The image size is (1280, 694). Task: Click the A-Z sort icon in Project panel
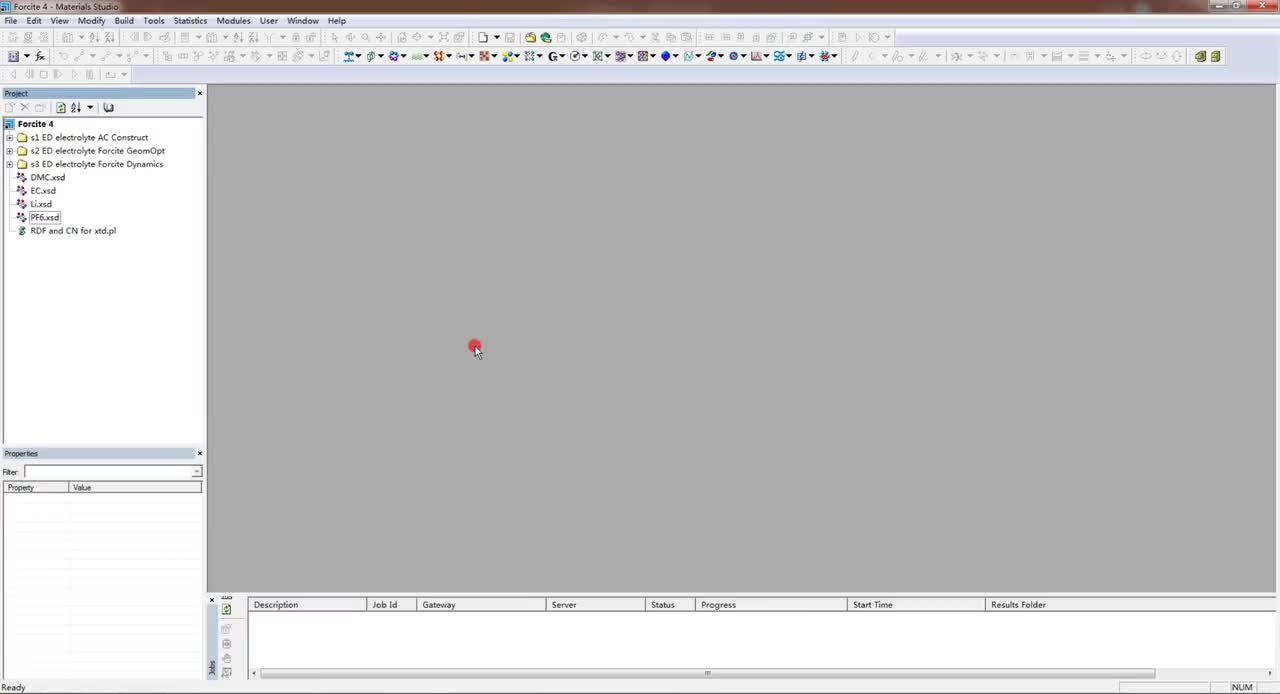coord(76,107)
